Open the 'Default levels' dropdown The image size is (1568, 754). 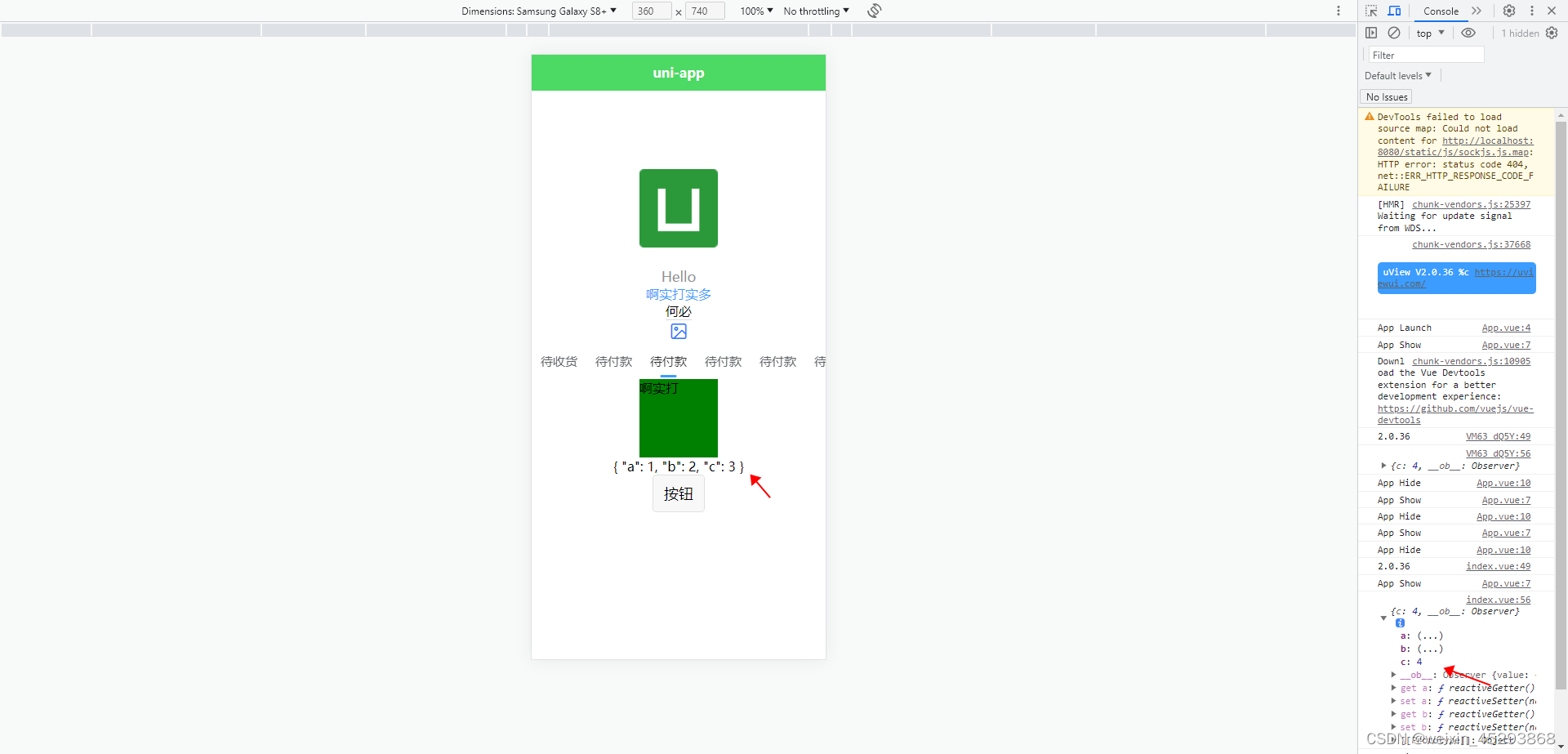(1398, 75)
